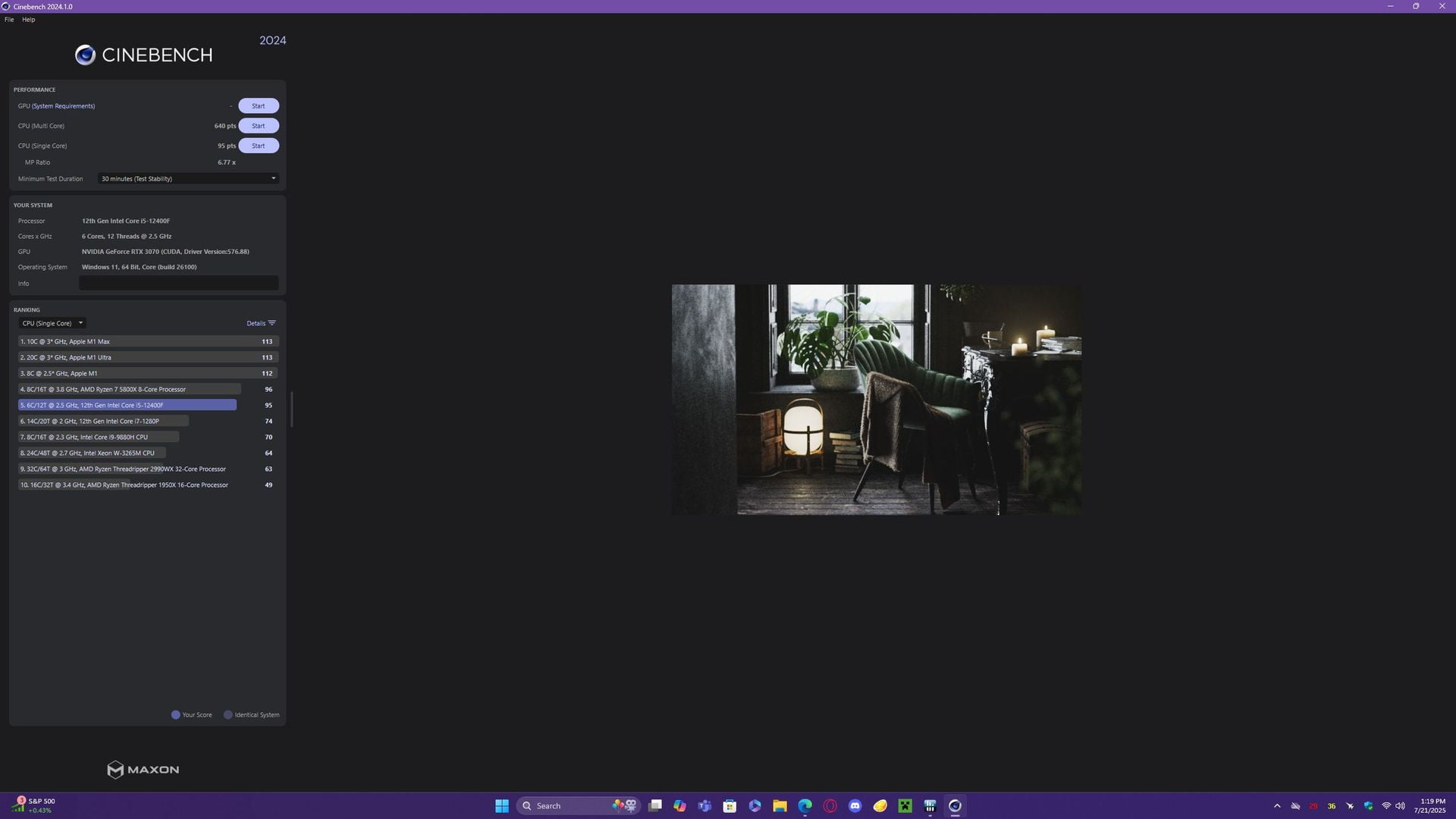Viewport: 1456px width, 819px height.
Task: Click the Maxon logo
Action: (143, 770)
